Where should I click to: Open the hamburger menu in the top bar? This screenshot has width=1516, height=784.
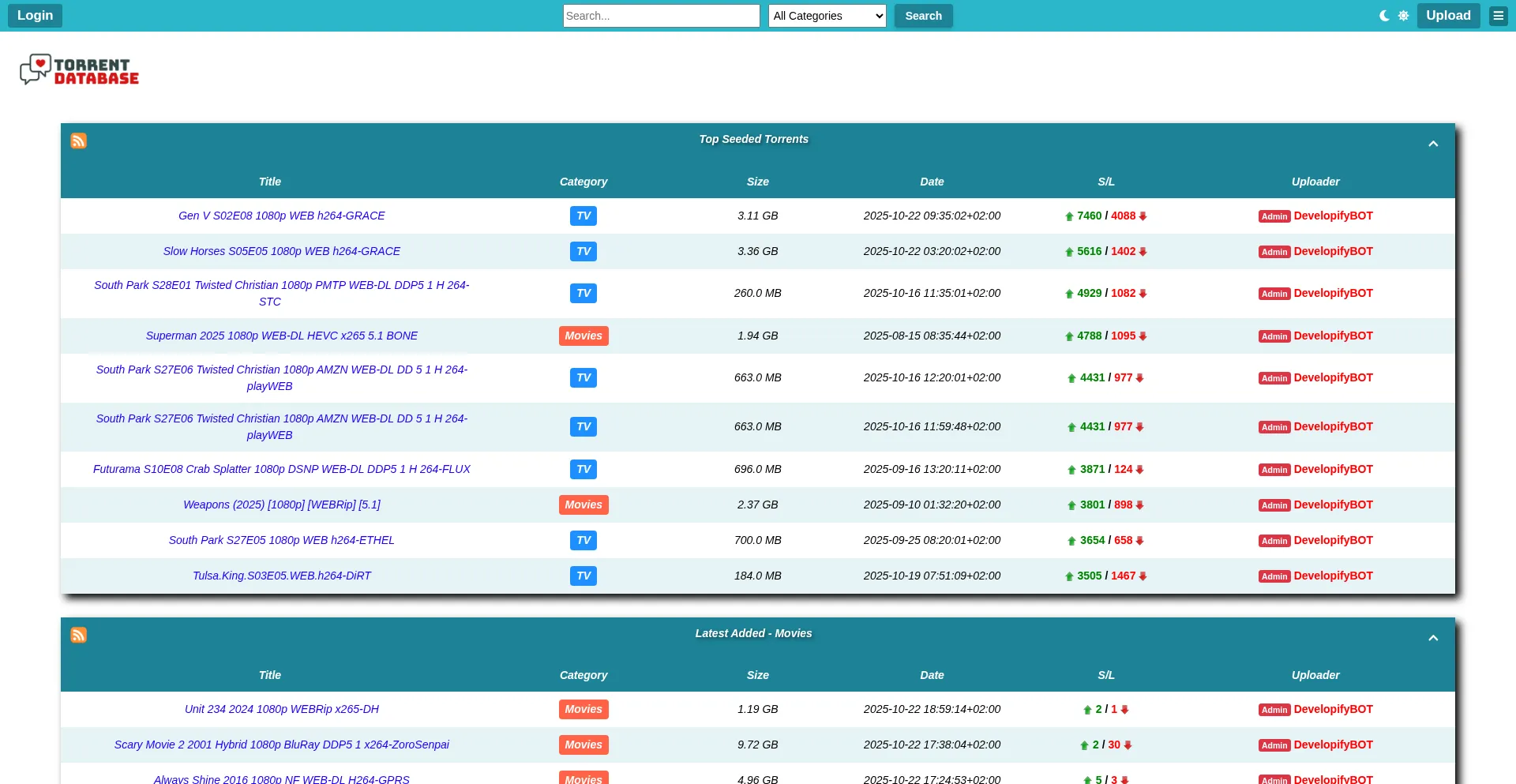pos(1498,16)
